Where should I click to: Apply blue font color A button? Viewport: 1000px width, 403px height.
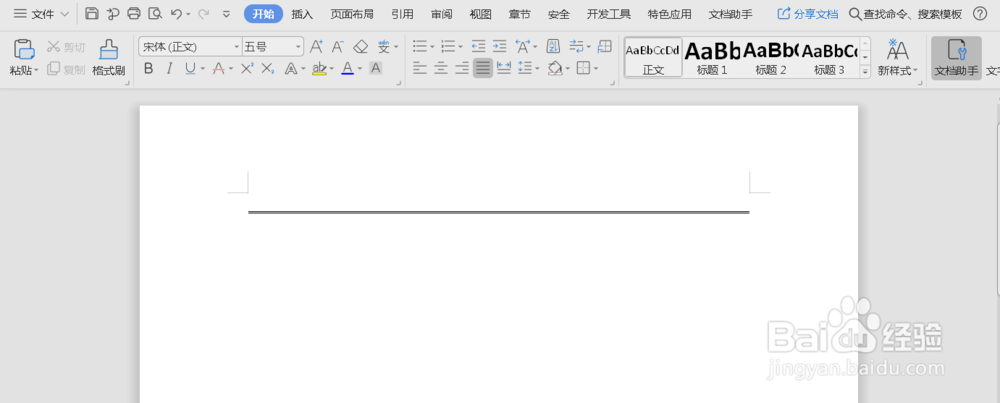tap(348, 68)
